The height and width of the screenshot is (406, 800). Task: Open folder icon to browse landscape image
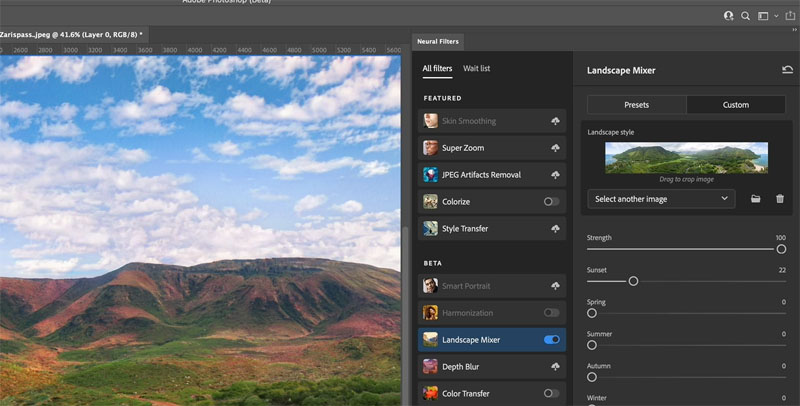click(x=756, y=199)
